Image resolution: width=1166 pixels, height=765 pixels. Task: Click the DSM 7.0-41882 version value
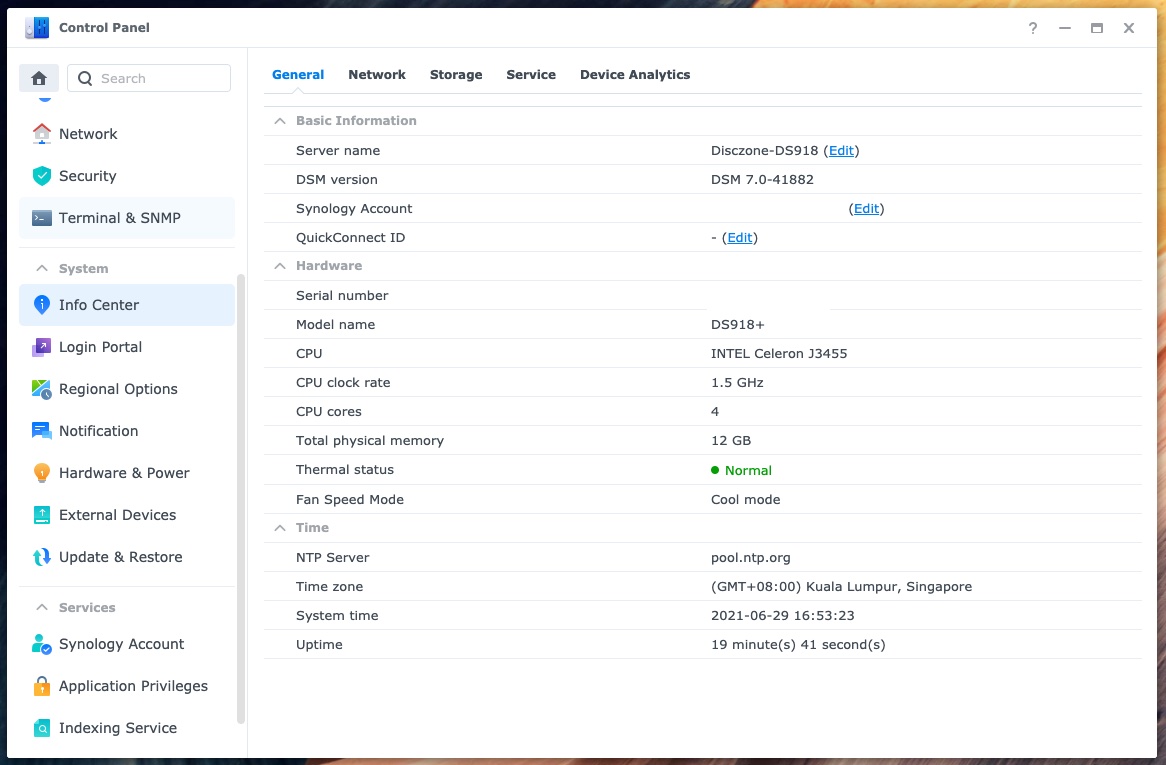coord(762,179)
